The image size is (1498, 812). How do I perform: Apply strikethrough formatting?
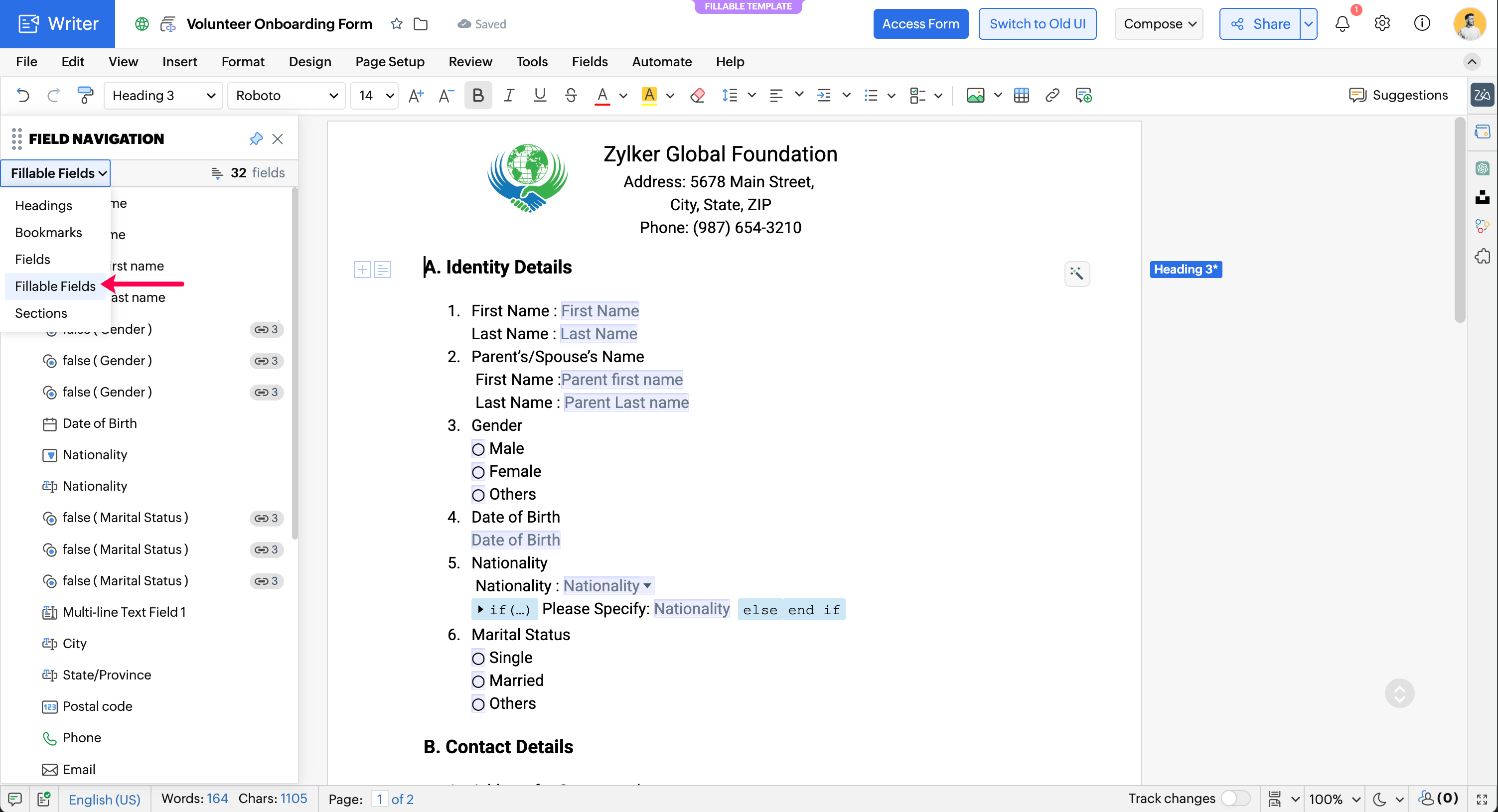[x=571, y=95]
